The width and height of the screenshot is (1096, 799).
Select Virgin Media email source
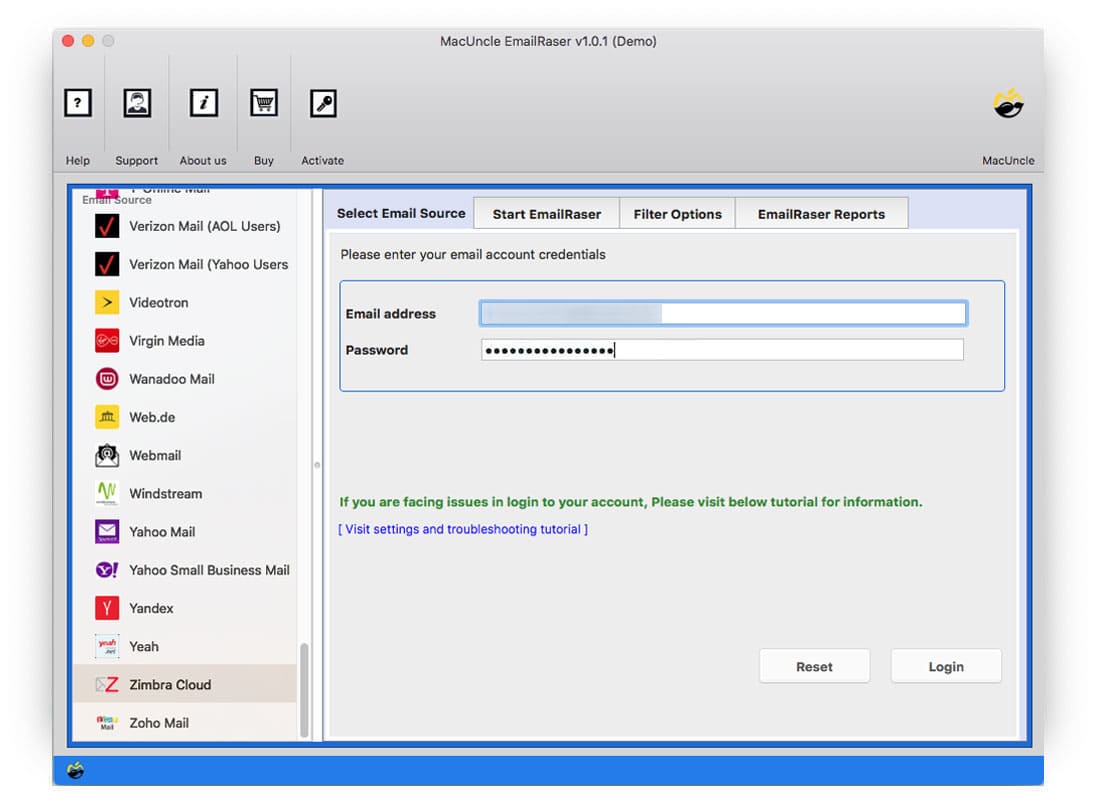click(165, 341)
